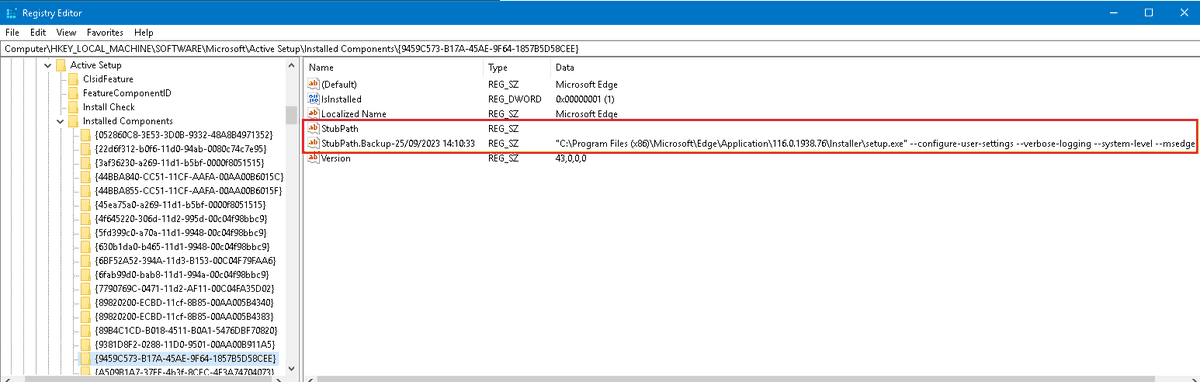
Task: Click folder icon of {3af36230-a269-11d1-b5bf-0000f8051515}
Action: (87, 162)
